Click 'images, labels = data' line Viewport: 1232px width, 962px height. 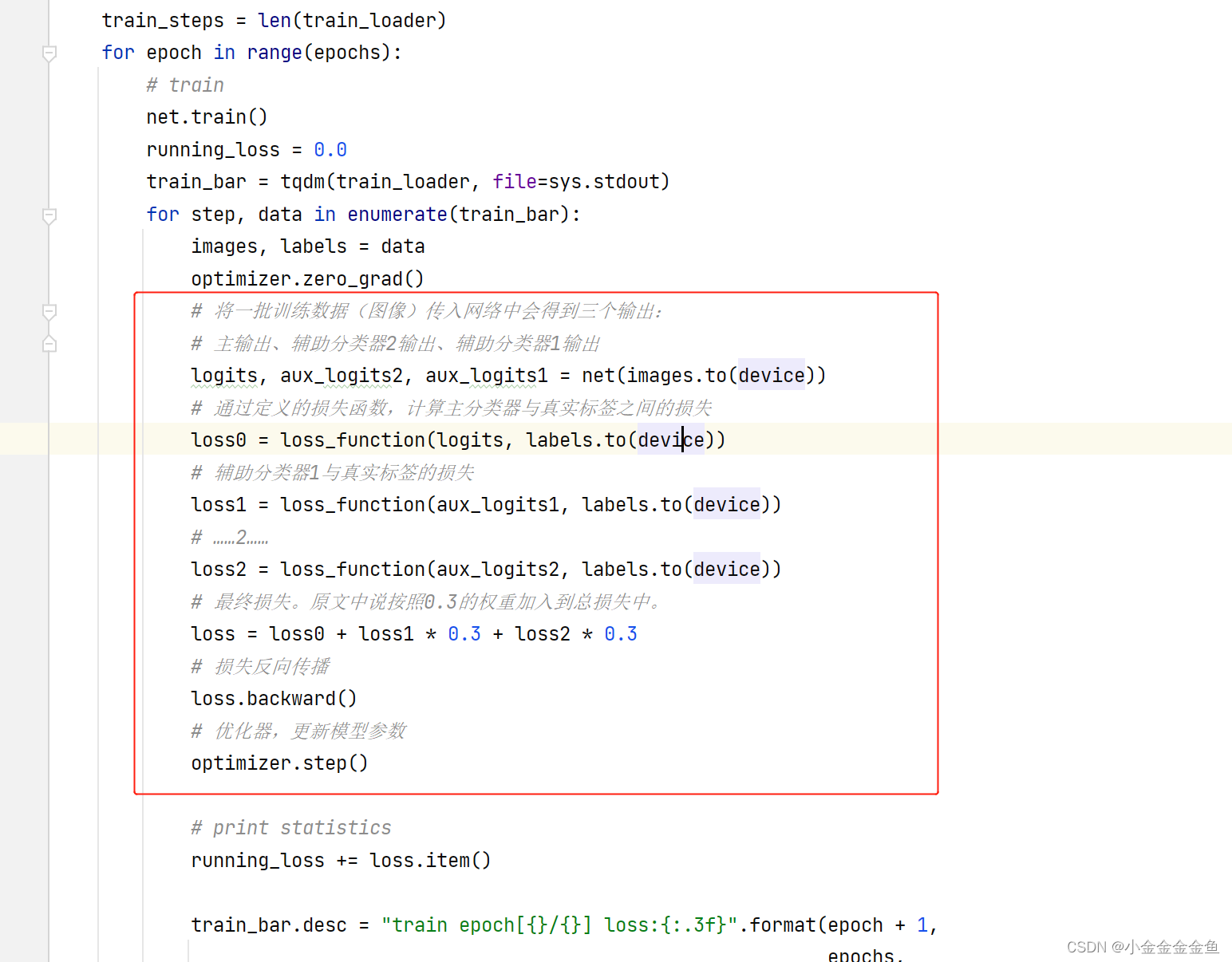click(x=308, y=246)
